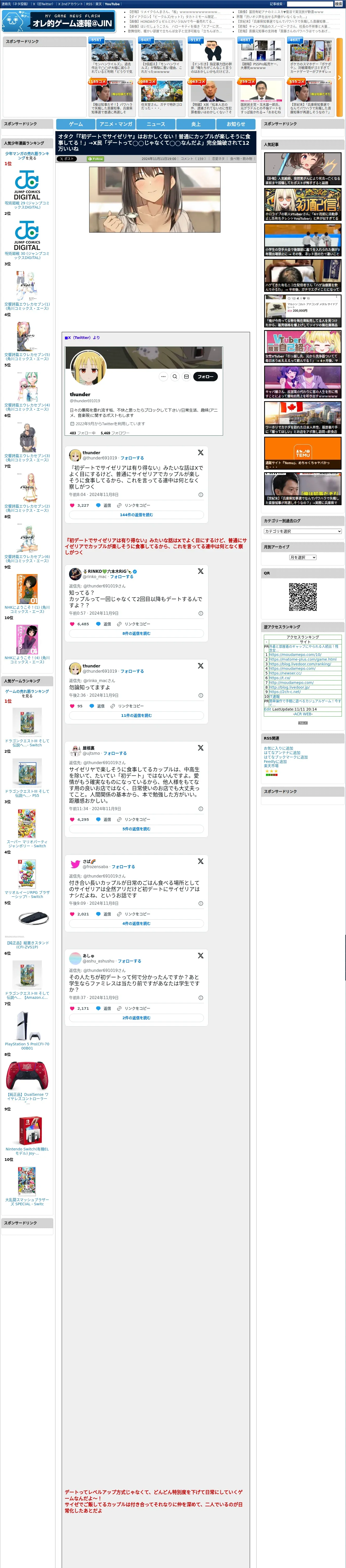Open the YouTube link in the top bar
346x1568 pixels.
(112, 4)
